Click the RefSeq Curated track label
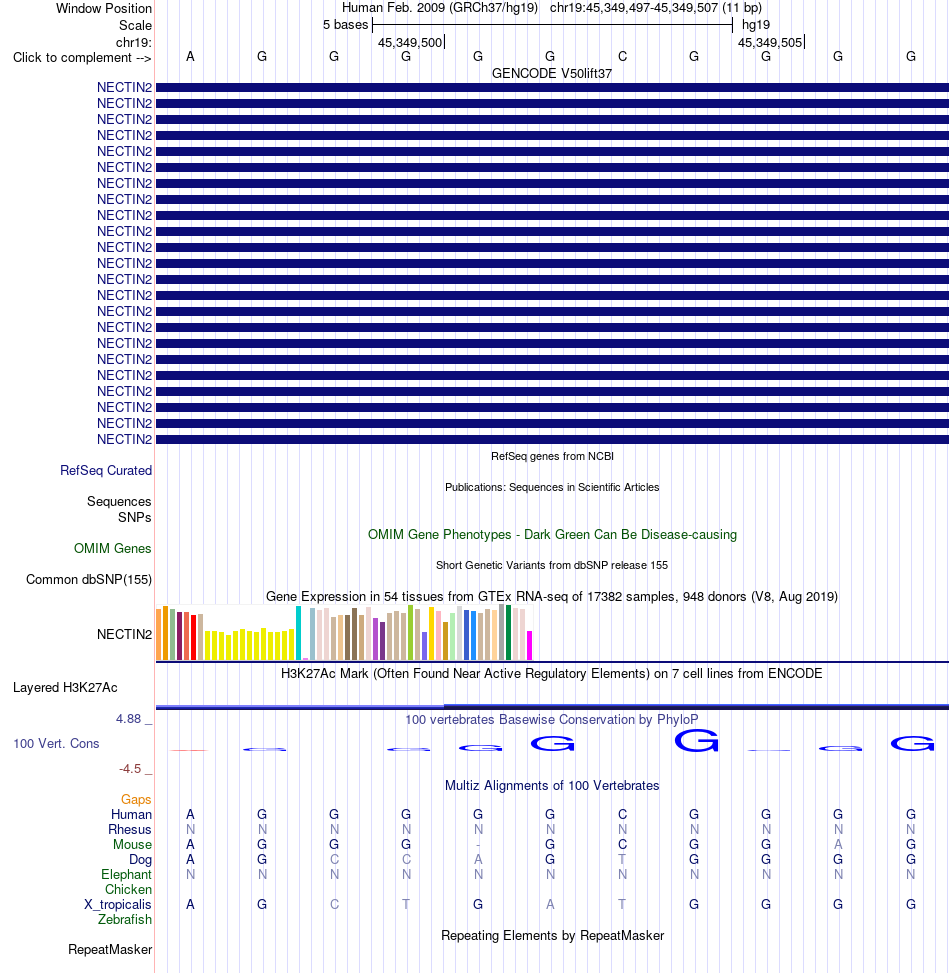 (106, 470)
